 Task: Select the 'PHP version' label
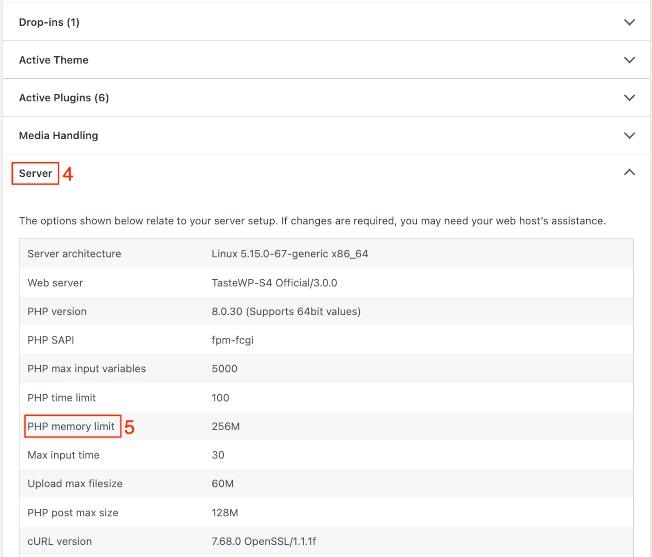coord(57,311)
